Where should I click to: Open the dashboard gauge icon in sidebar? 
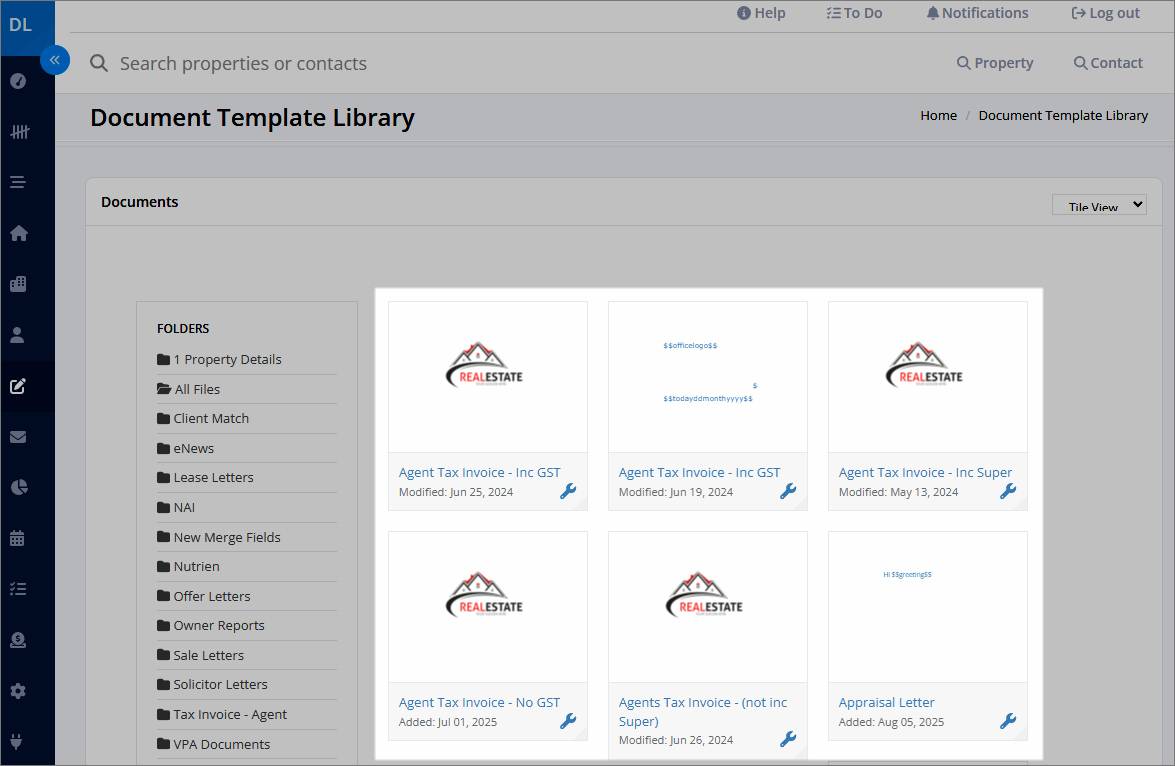(x=19, y=81)
